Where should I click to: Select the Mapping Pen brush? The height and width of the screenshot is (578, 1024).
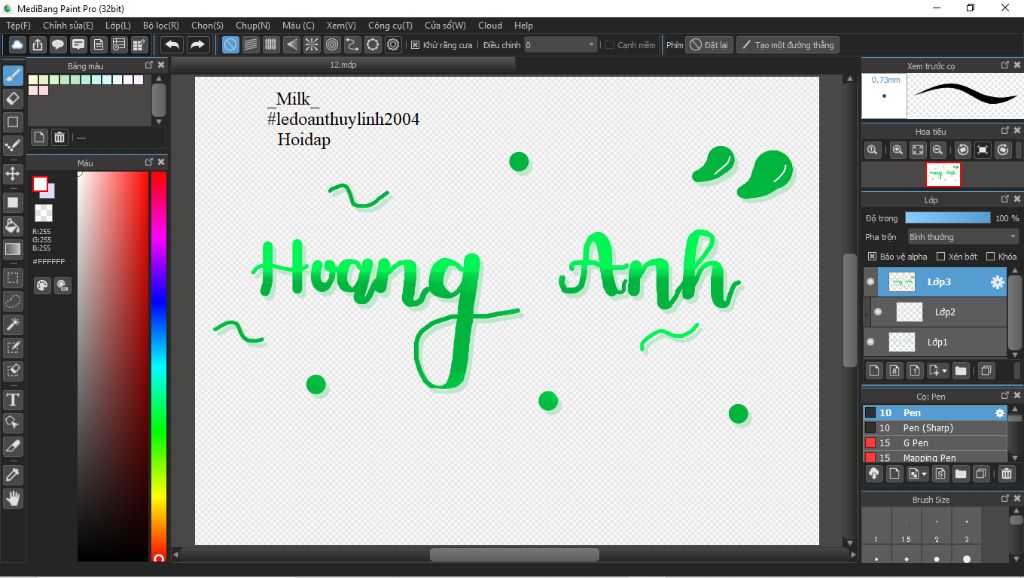coord(935,457)
